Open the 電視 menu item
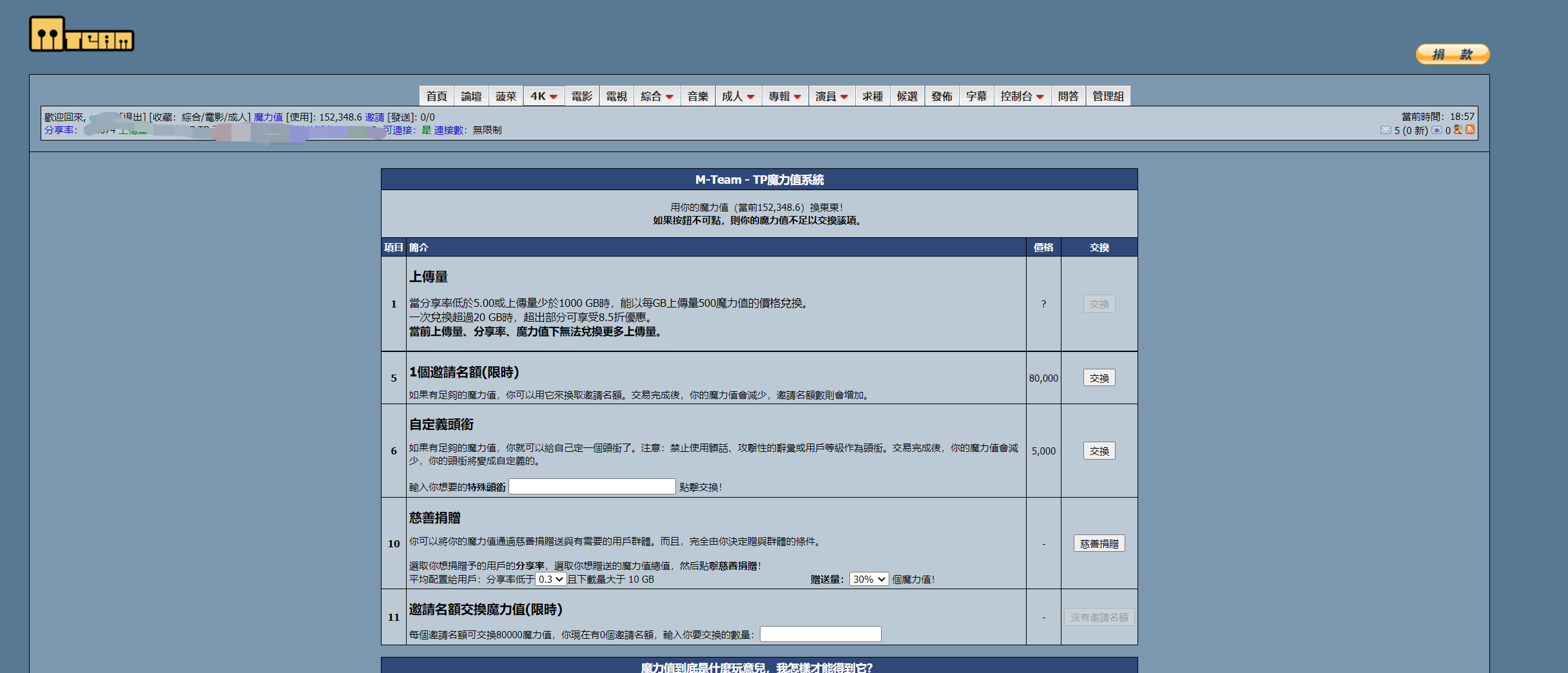Screen dimensions: 1568x673 617,96
